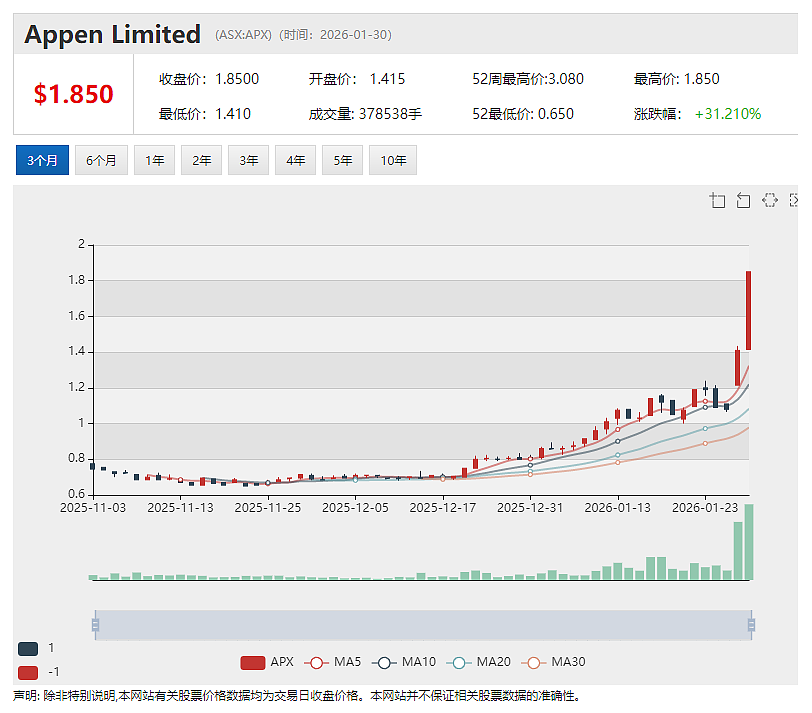Viewport: 812px width, 713px height.
Task: Click the tall red candlestick of the last day
Action: pyautogui.click(x=748, y=310)
